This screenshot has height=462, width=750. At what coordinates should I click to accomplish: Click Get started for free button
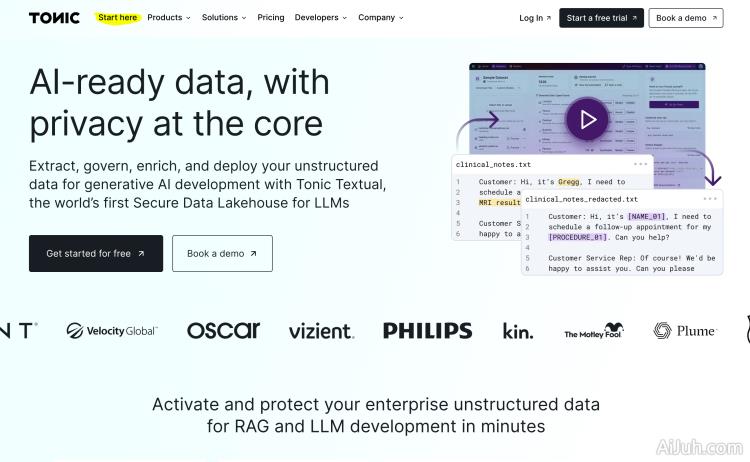click(95, 254)
